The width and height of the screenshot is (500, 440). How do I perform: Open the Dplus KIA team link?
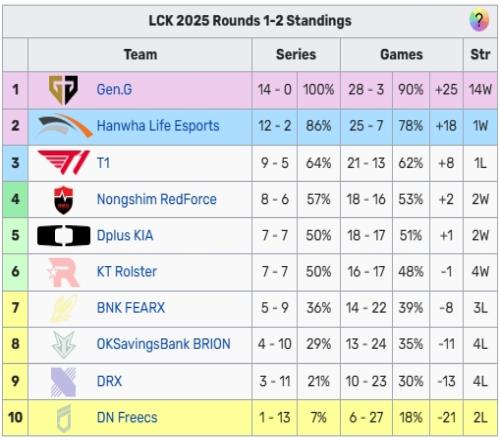click(125, 235)
